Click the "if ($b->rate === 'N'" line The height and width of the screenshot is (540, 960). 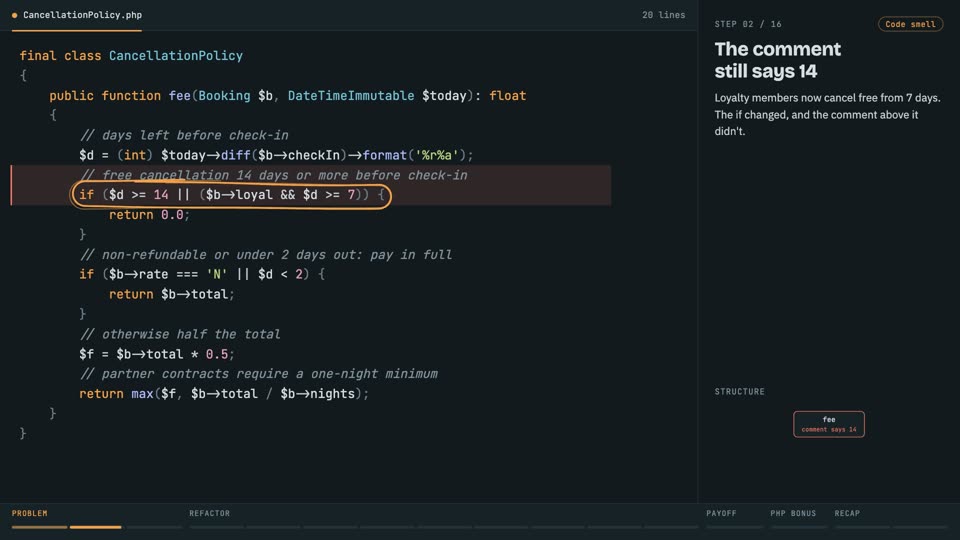(x=202, y=274)
